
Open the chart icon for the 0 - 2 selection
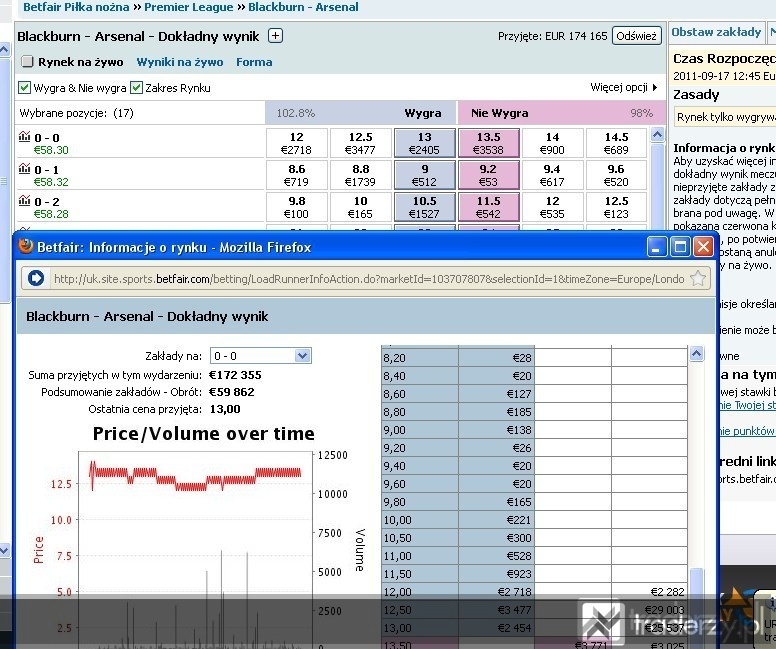pos(24,201)
